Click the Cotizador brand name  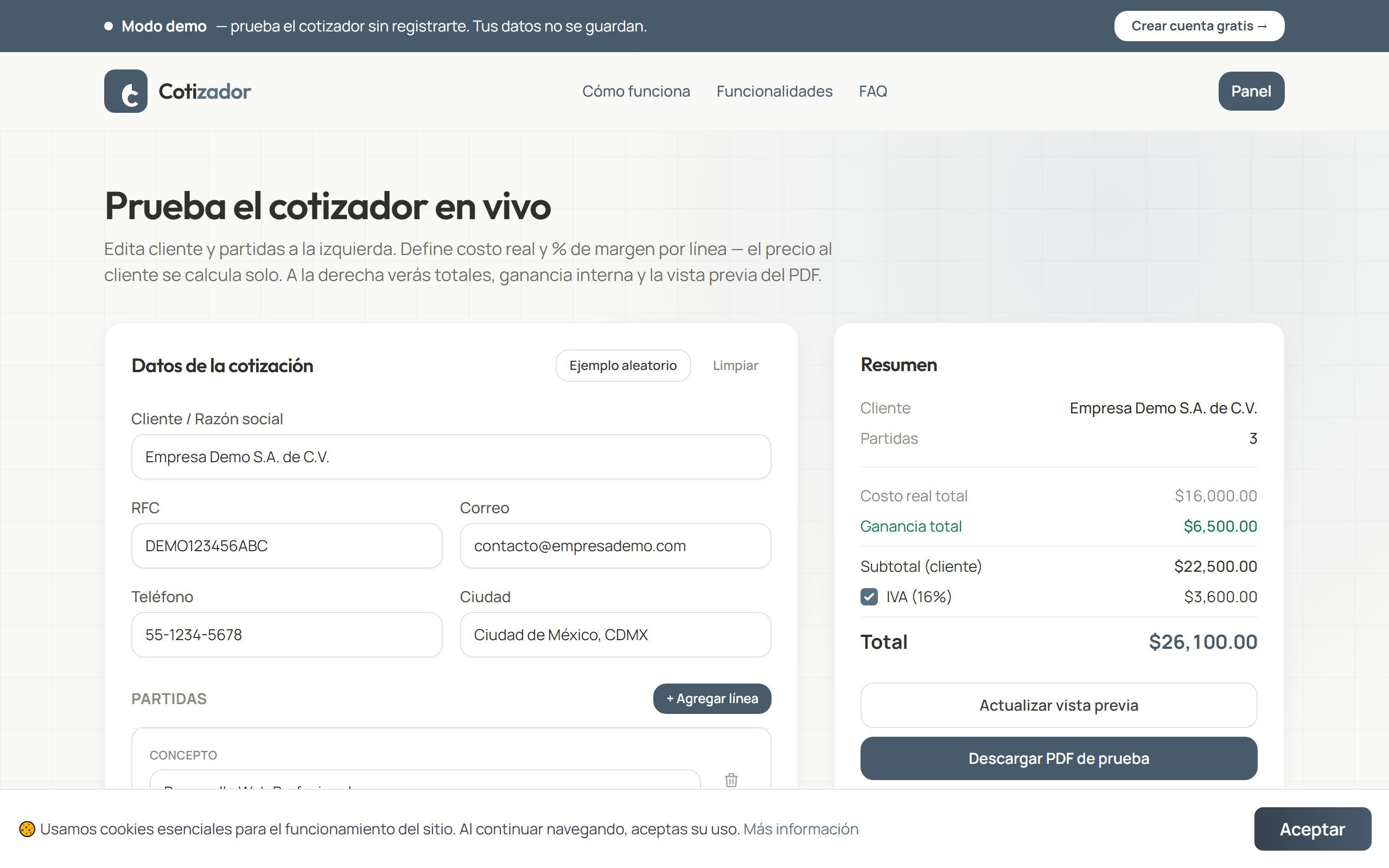pyautogui.click(x=205, y=91)
